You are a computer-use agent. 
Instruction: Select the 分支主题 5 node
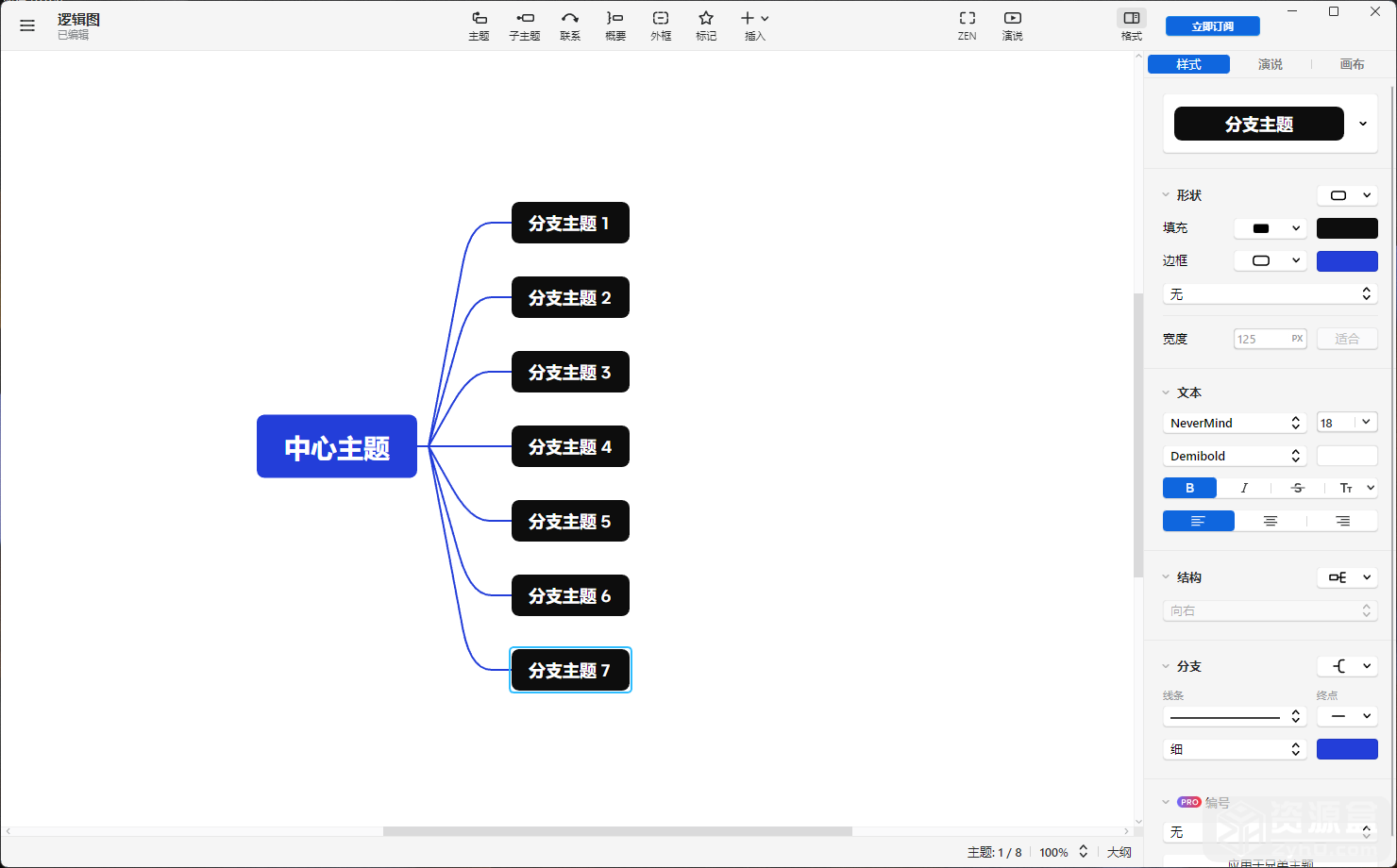click(570, 521)
